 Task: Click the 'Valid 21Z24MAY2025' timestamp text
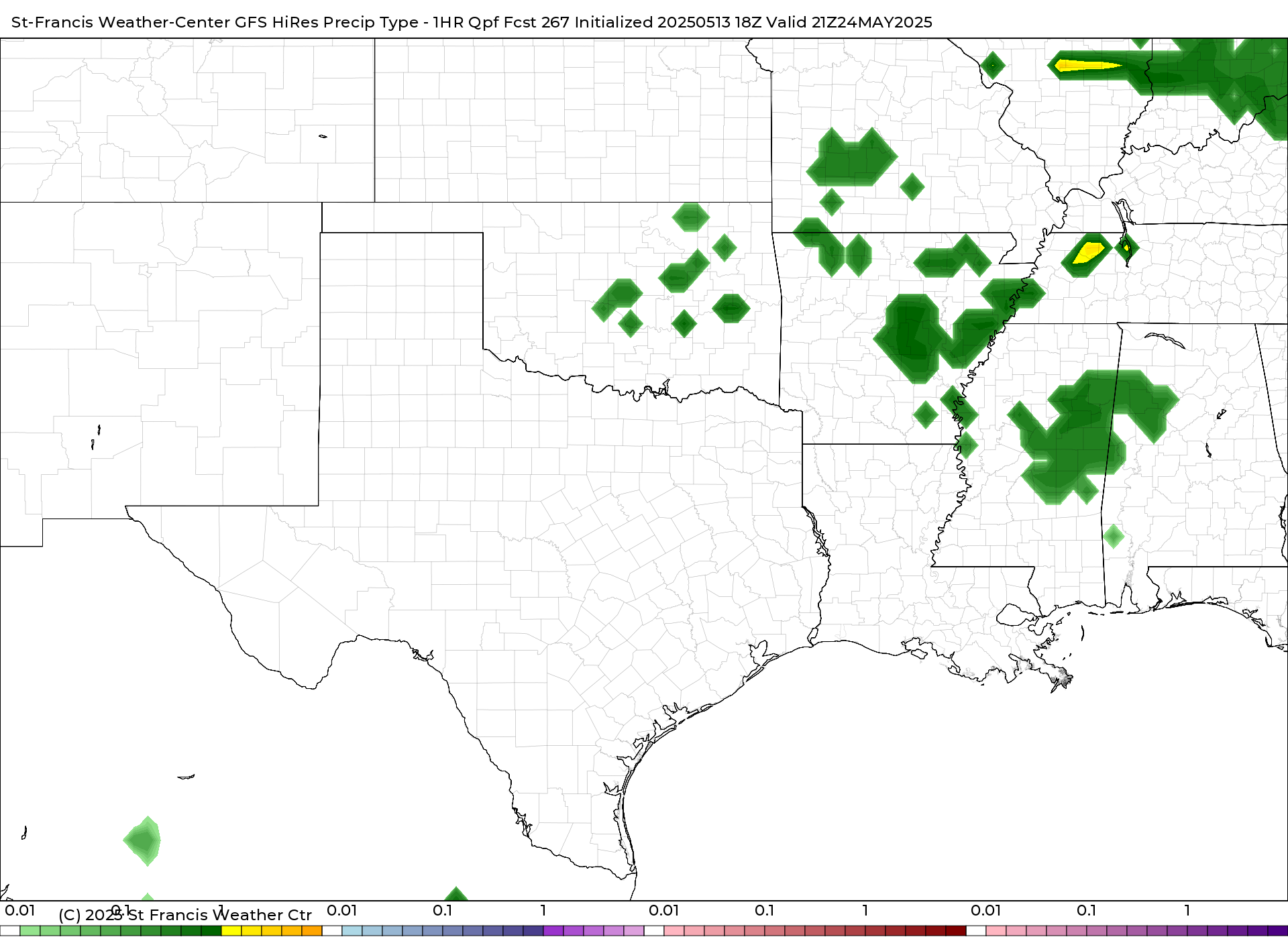(x=849, y=22)
